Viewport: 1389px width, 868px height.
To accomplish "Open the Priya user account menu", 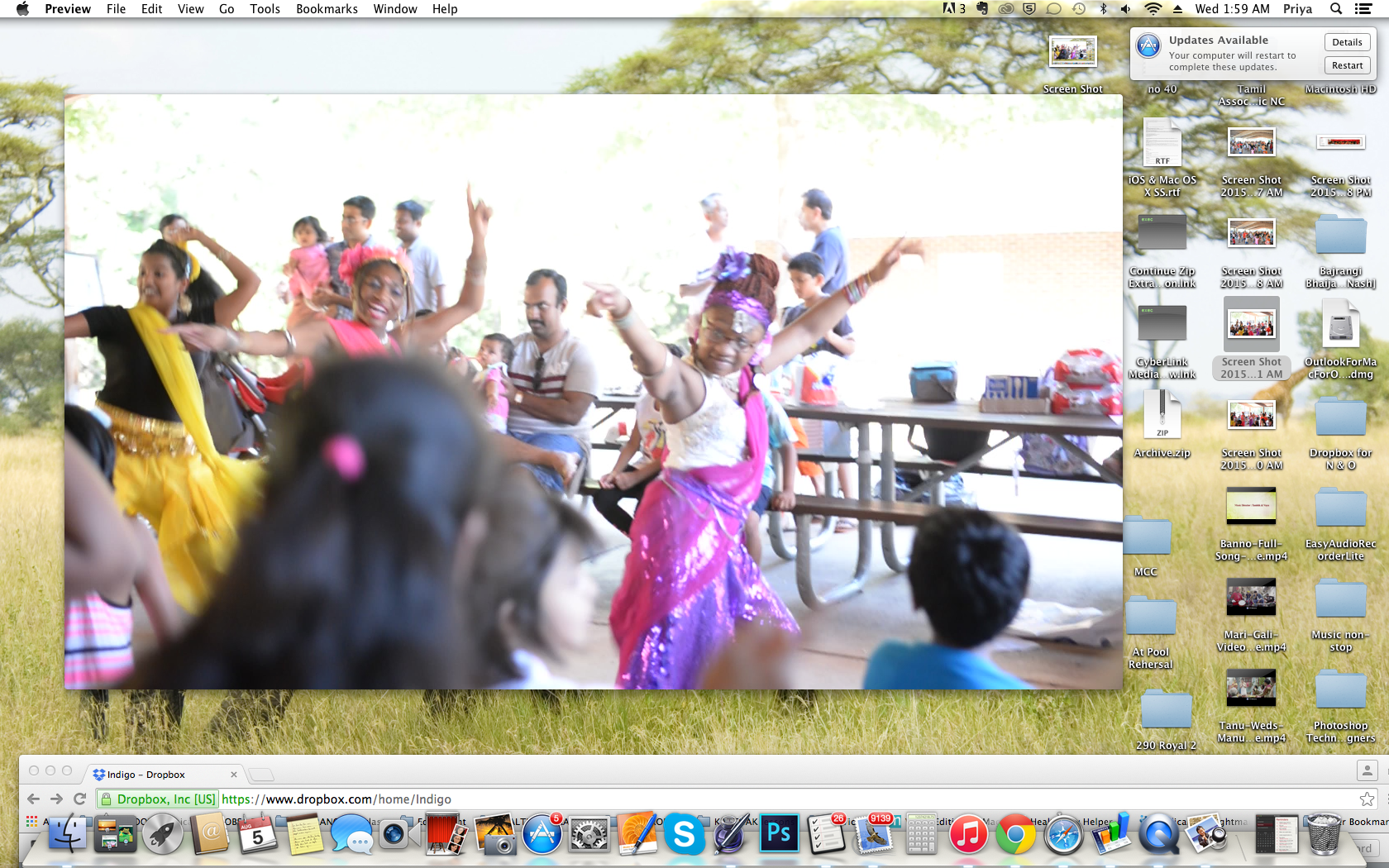I will 1297,9.
